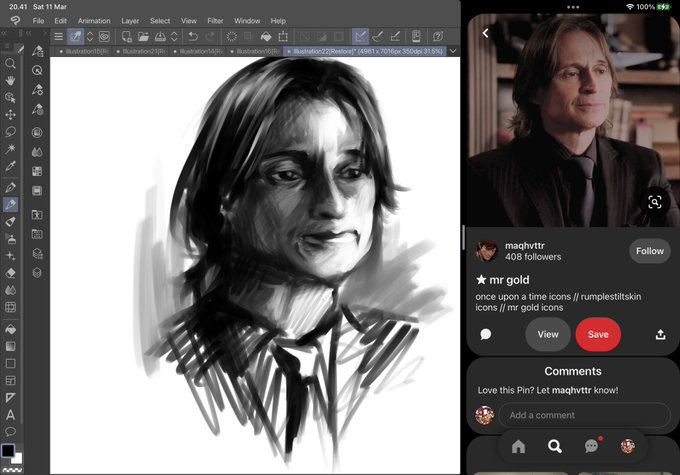Select the Text tool
This screenshot has height=475, width=680.
(10, 415)
